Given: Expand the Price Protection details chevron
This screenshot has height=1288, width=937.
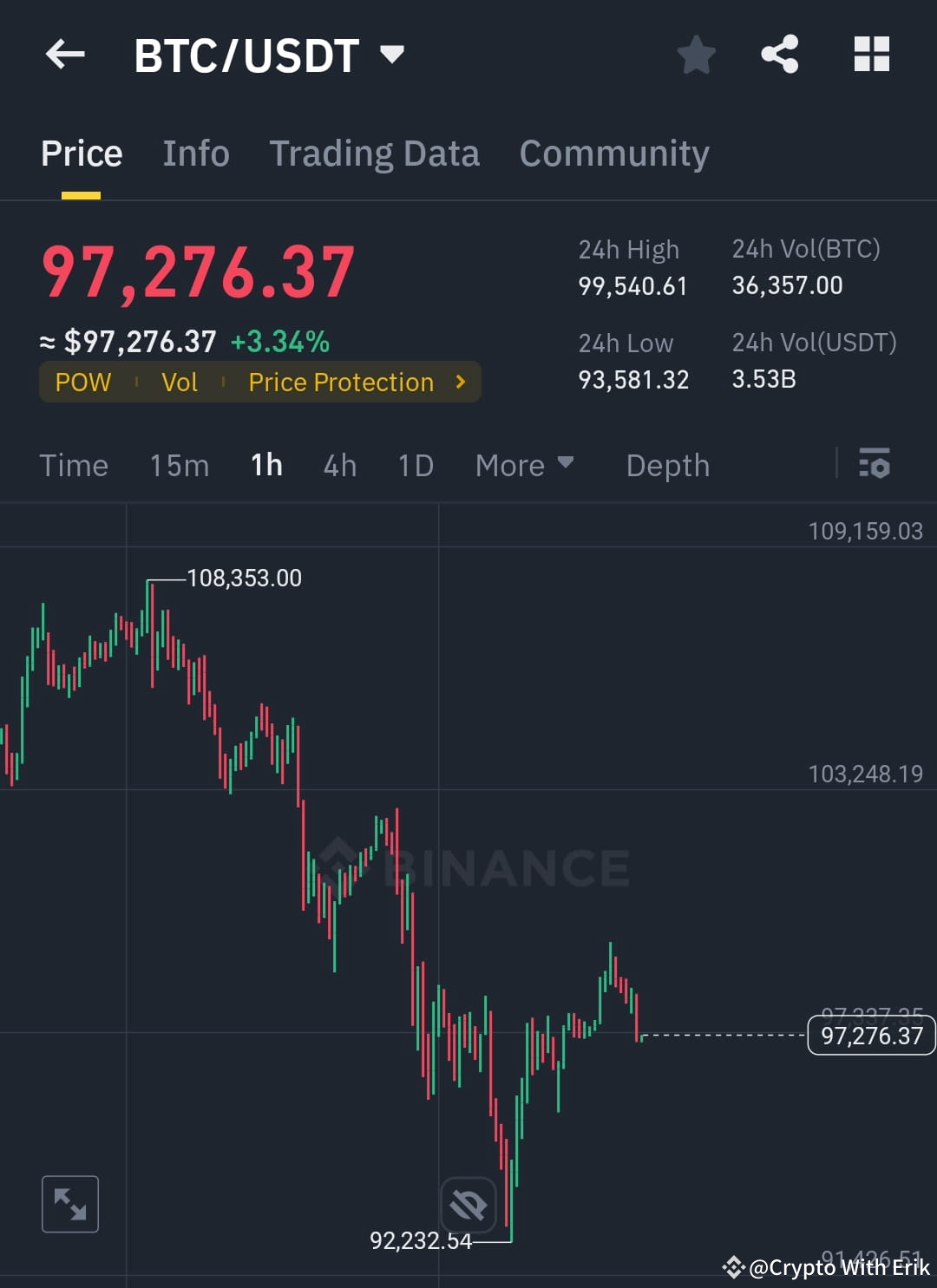Looking at the screenshot, I should (461, 382).
